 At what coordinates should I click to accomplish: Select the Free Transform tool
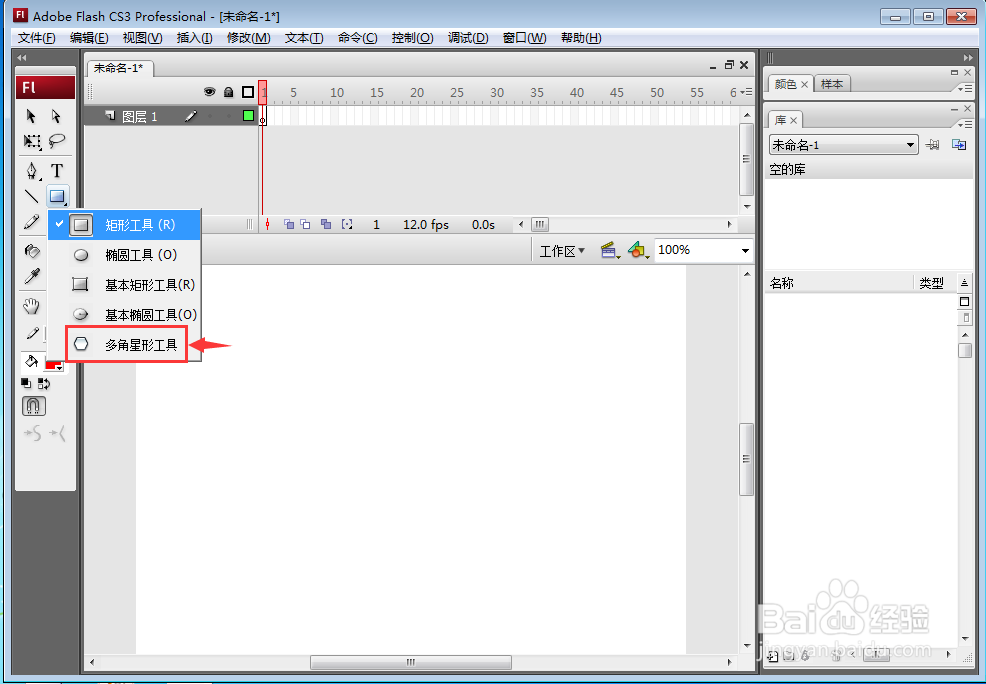31,141
